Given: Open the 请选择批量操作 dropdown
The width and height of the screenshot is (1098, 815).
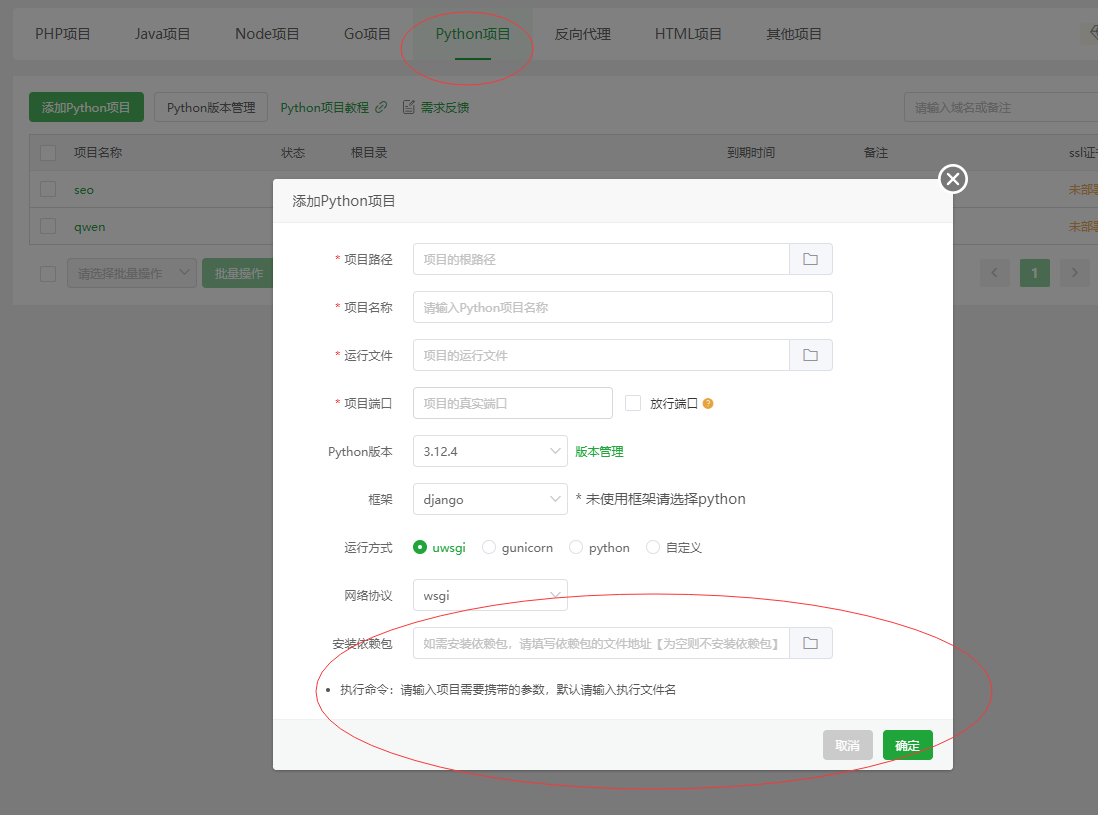Looking at the screenshot, I should coord(132,273).
